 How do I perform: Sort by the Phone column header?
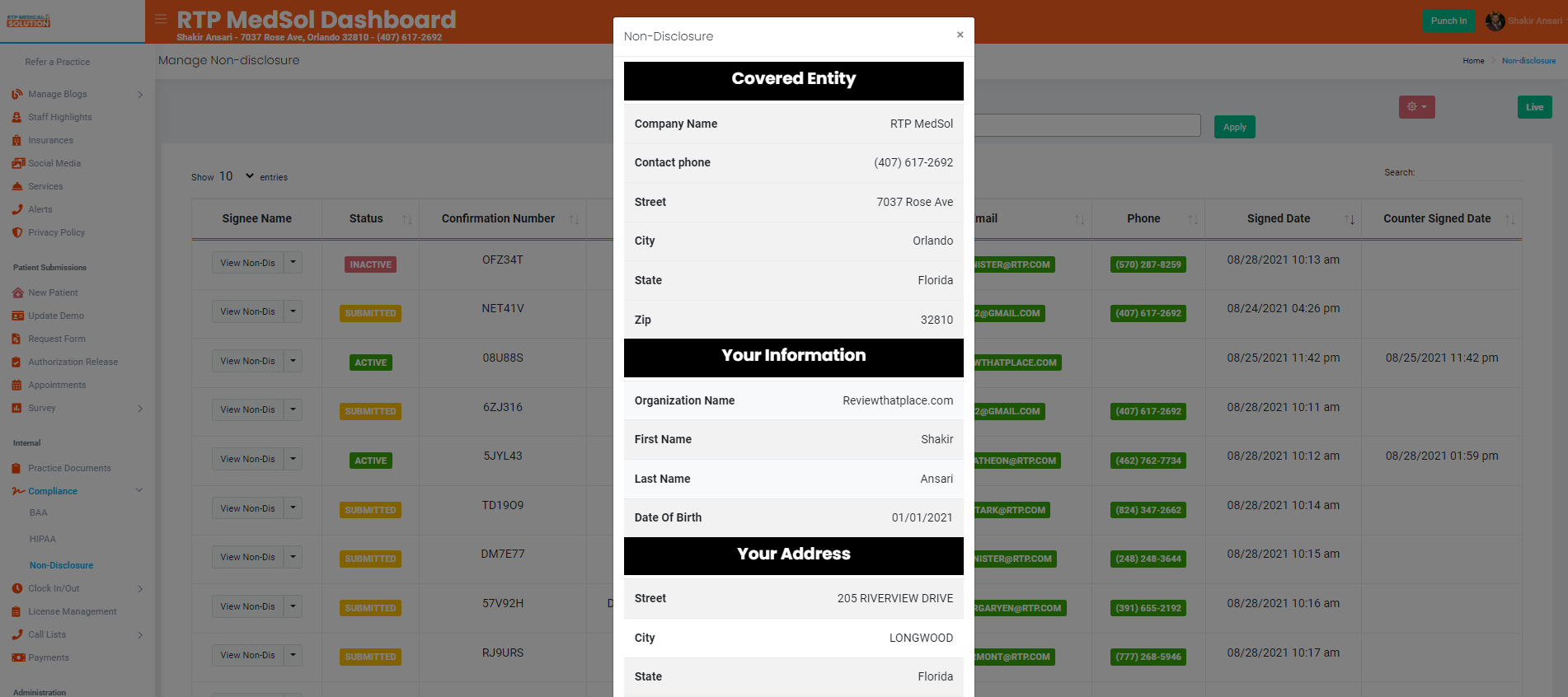pyautogui.click(x=1148, y=218)
